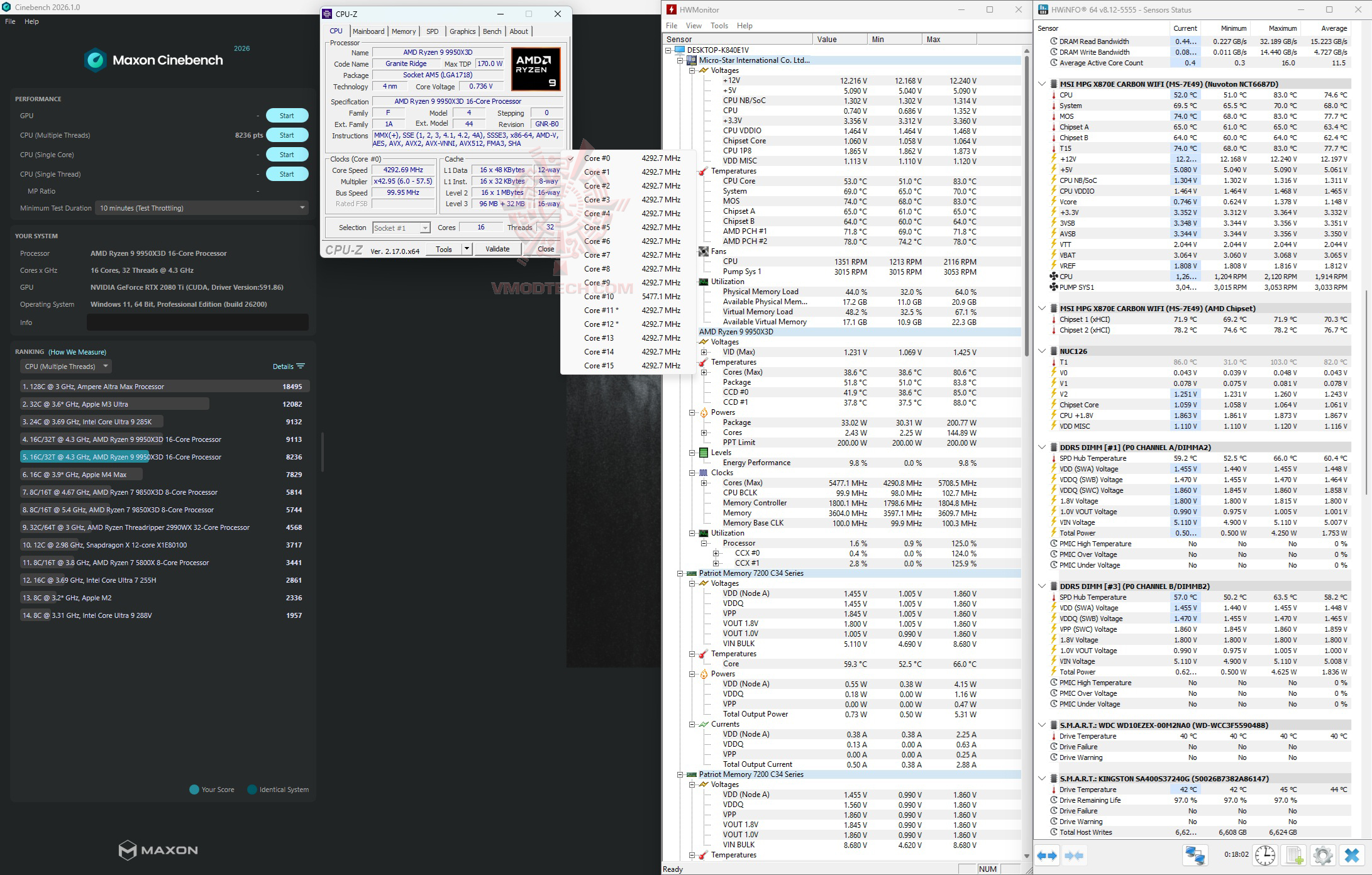This screenshot has height=875, width=1372.
Task: Switch to the Memory tab in CPU-Z
Action: pyautogui.click(x=403, y=31)
